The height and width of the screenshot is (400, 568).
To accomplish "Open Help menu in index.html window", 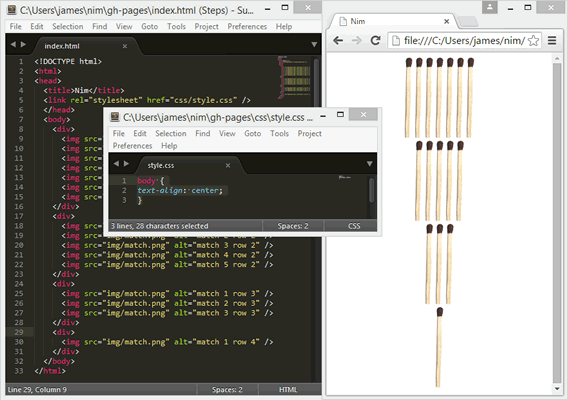I will [284, 26].
